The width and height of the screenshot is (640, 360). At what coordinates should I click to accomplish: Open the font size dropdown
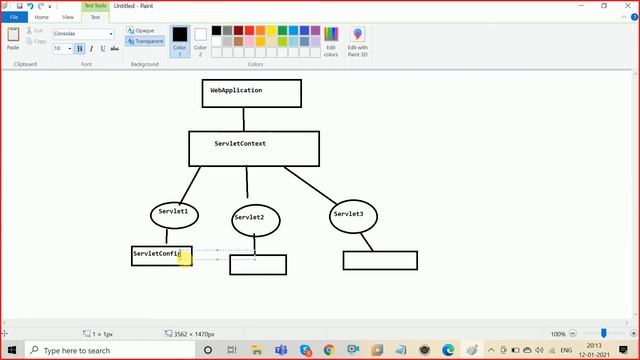(69, 49)
